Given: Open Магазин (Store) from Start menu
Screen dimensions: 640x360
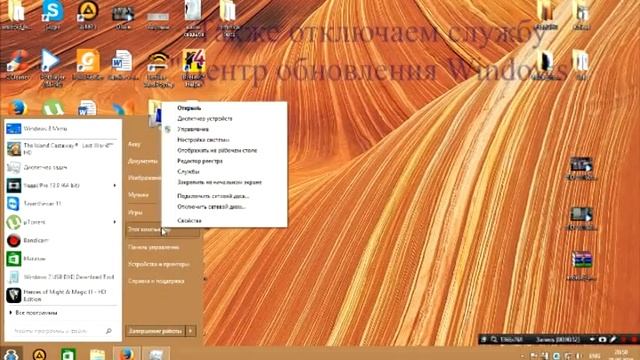Looking at the screenshot, I should 62,259.
